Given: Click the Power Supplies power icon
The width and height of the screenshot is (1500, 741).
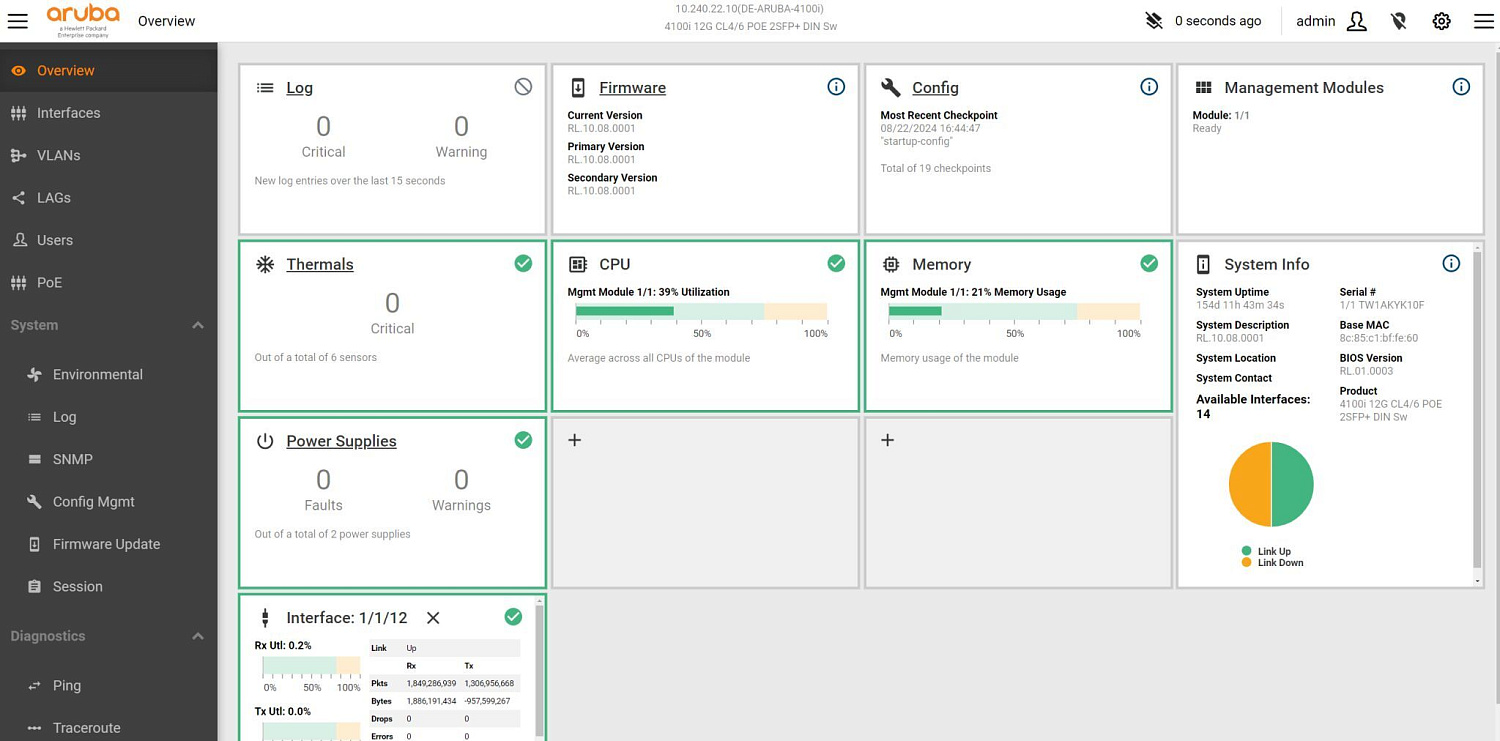Looking at the screenshot, I should pyautogui.click(x=265, y=441).
